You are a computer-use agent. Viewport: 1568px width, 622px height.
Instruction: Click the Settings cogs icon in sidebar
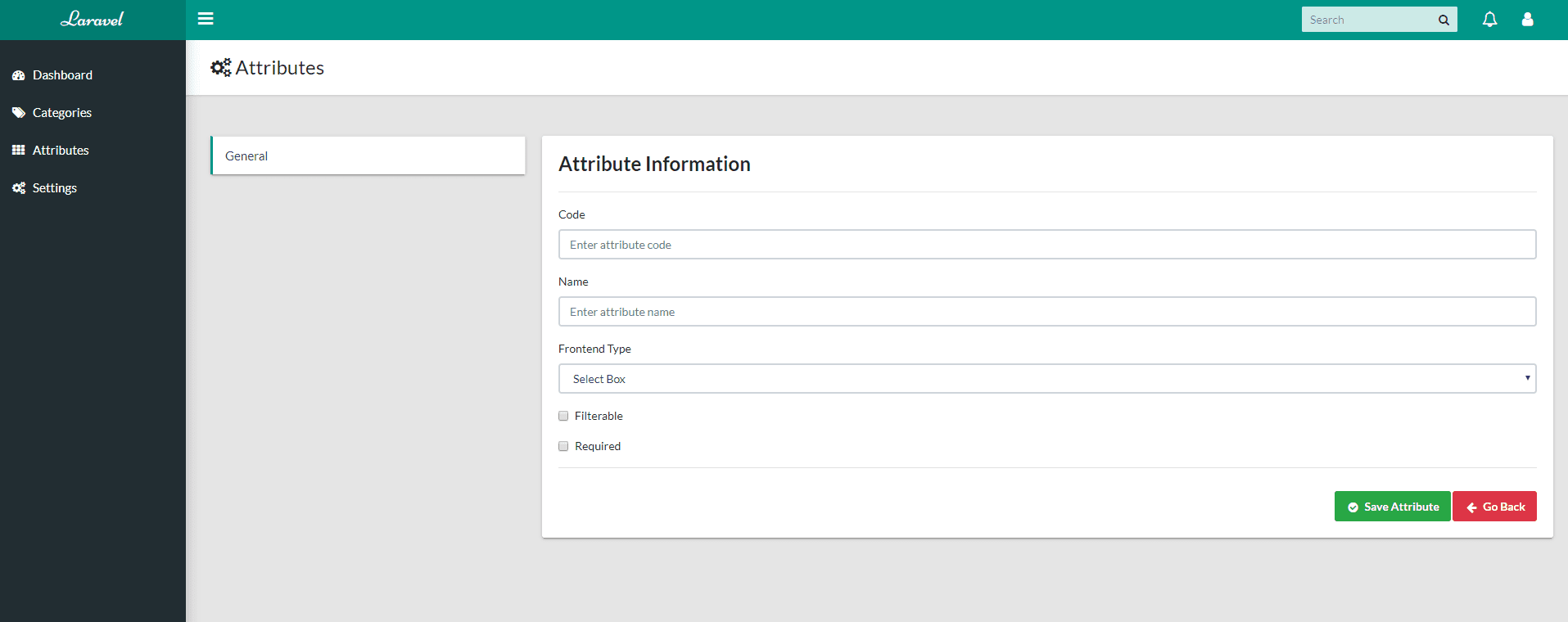click(19, 188)
